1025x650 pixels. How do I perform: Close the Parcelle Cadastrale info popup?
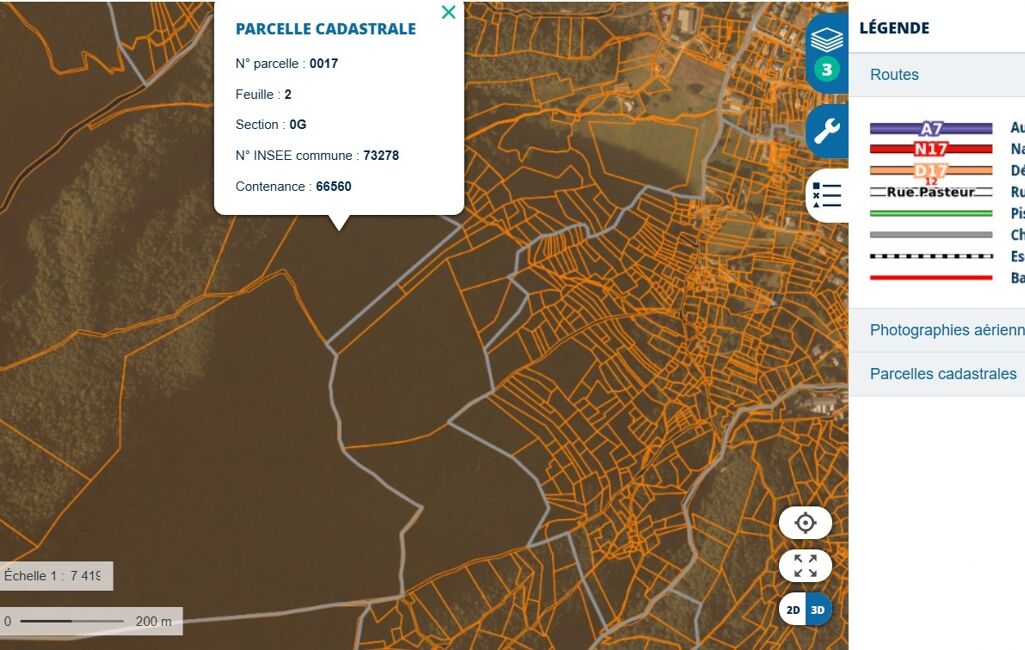click(448, 12)
